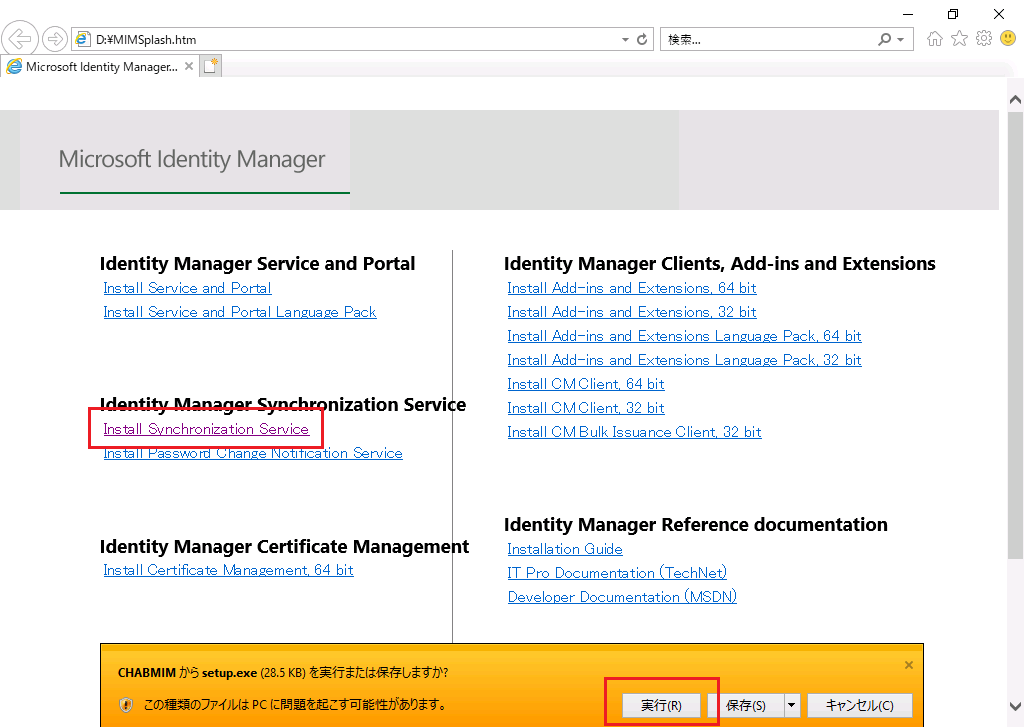Open Add-ins and Extensions Language Pack, 64 bit
This screenshot has height=727, width=1024.
point(684,336)
